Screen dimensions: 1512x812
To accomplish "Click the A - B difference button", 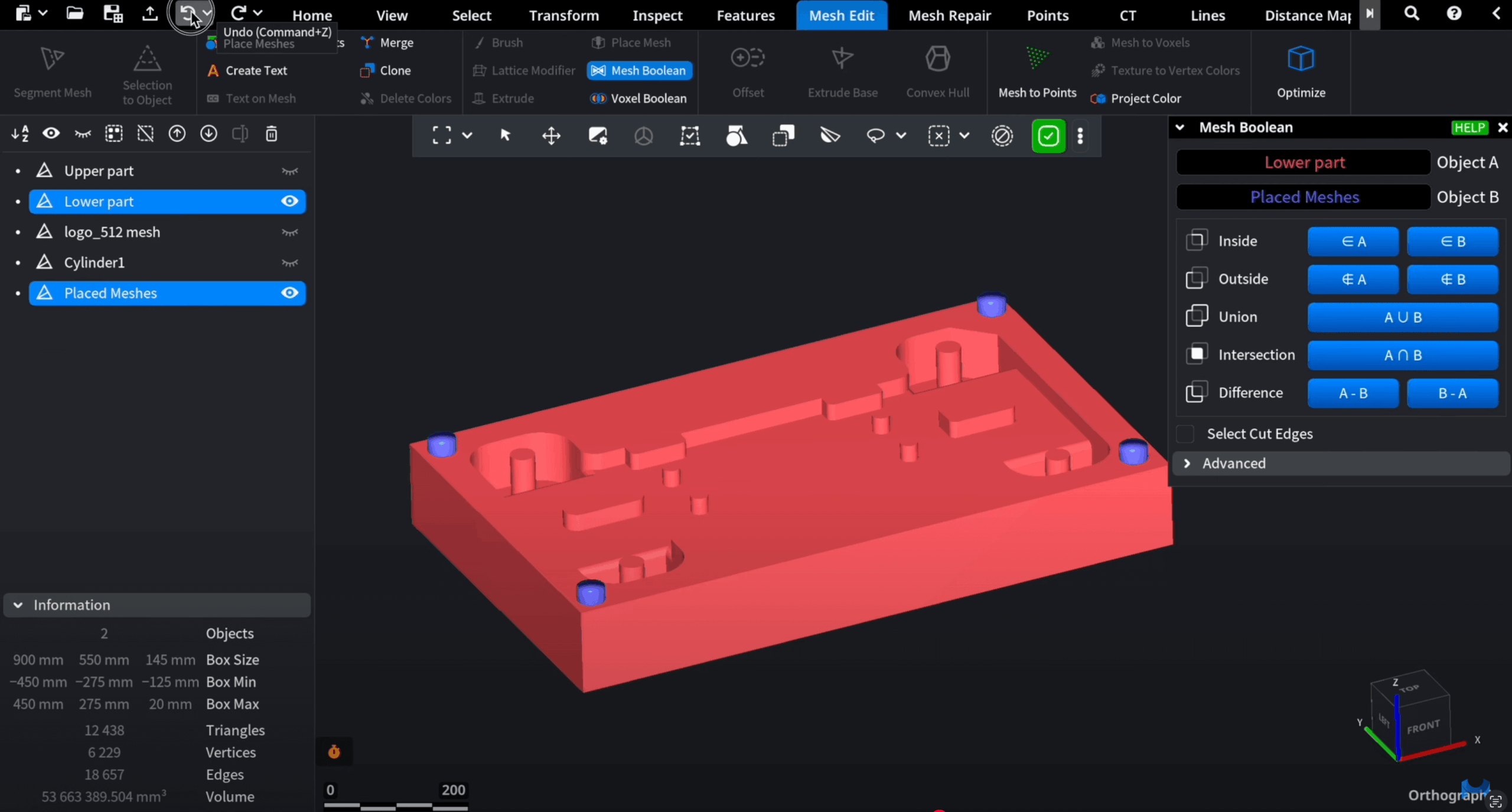I will tap(1353, 393).
